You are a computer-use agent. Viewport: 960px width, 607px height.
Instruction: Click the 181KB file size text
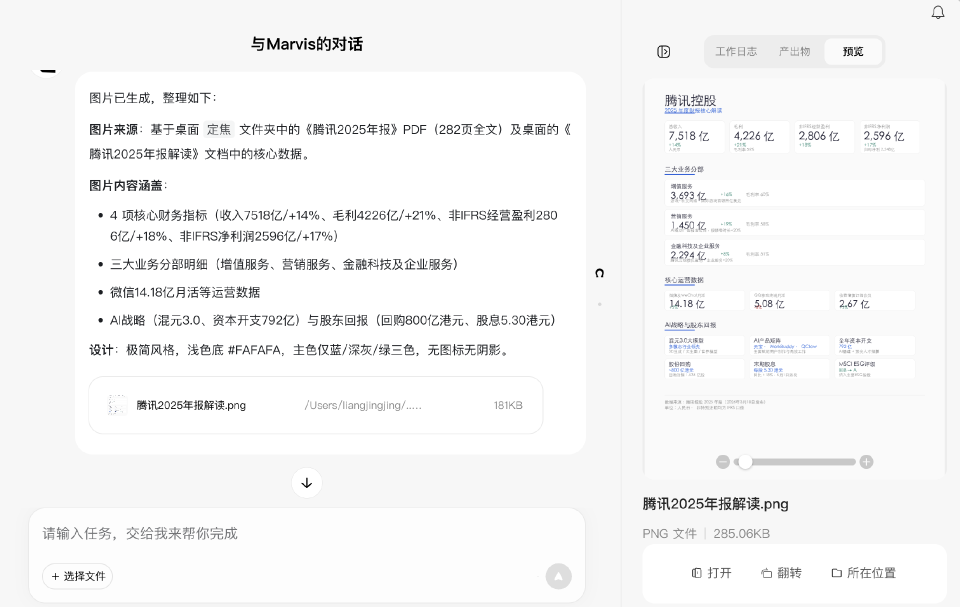click(508, 405)
